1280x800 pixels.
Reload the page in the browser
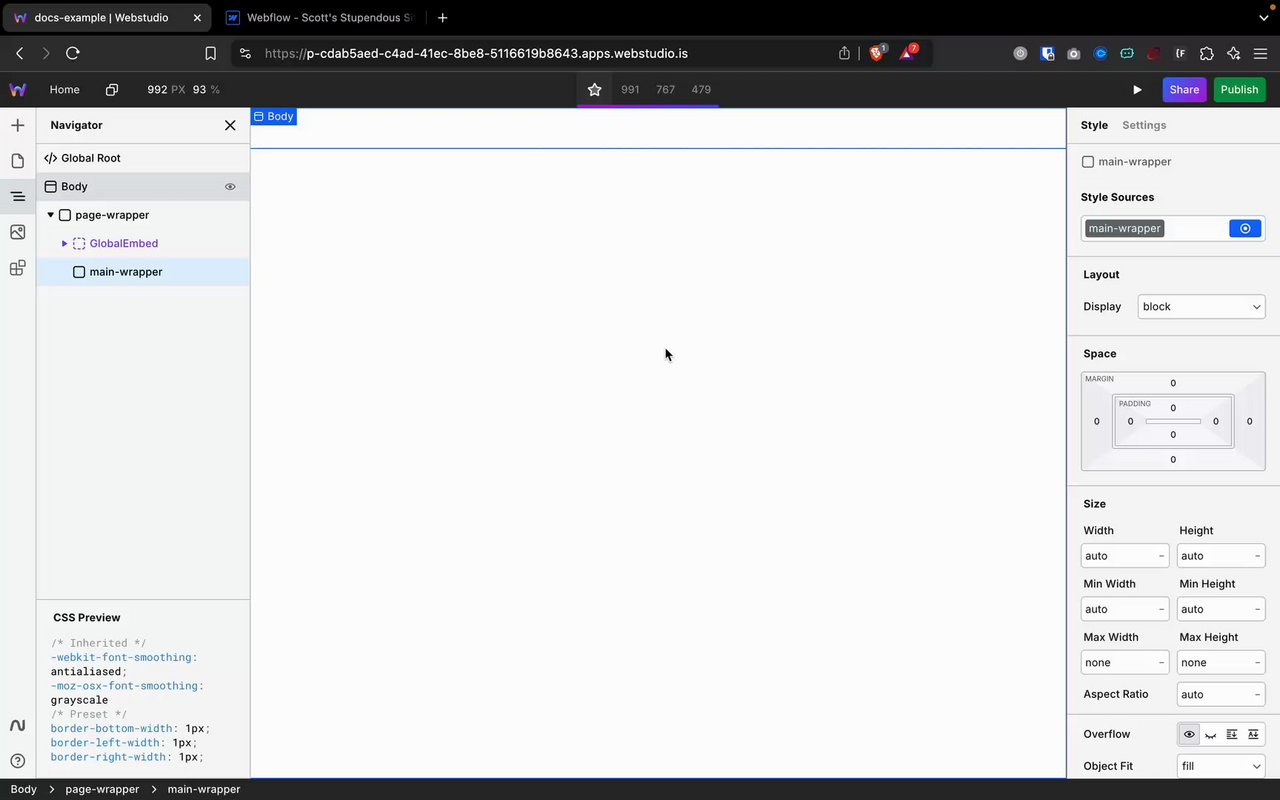tap(72, 53)
